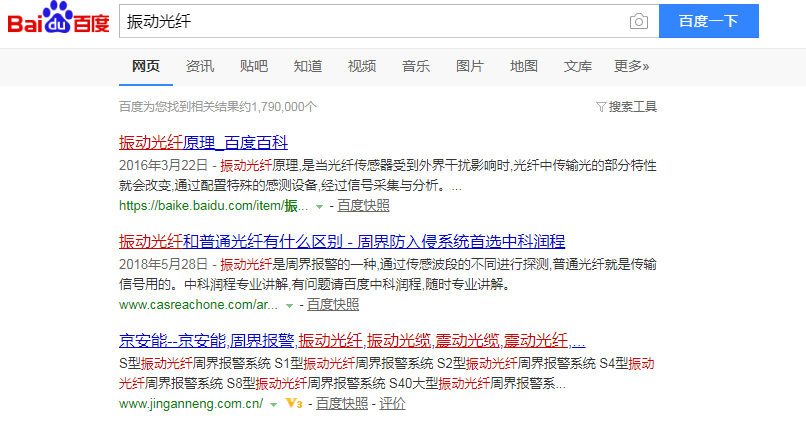Switch to the 贴吧 tab
Screen dimensions: 806x422
tap(253, 66)
